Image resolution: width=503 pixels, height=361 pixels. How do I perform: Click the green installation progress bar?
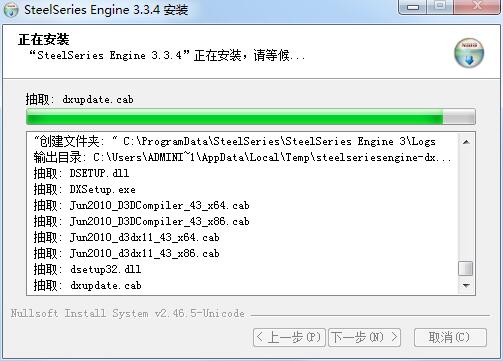tap(251, 117)
